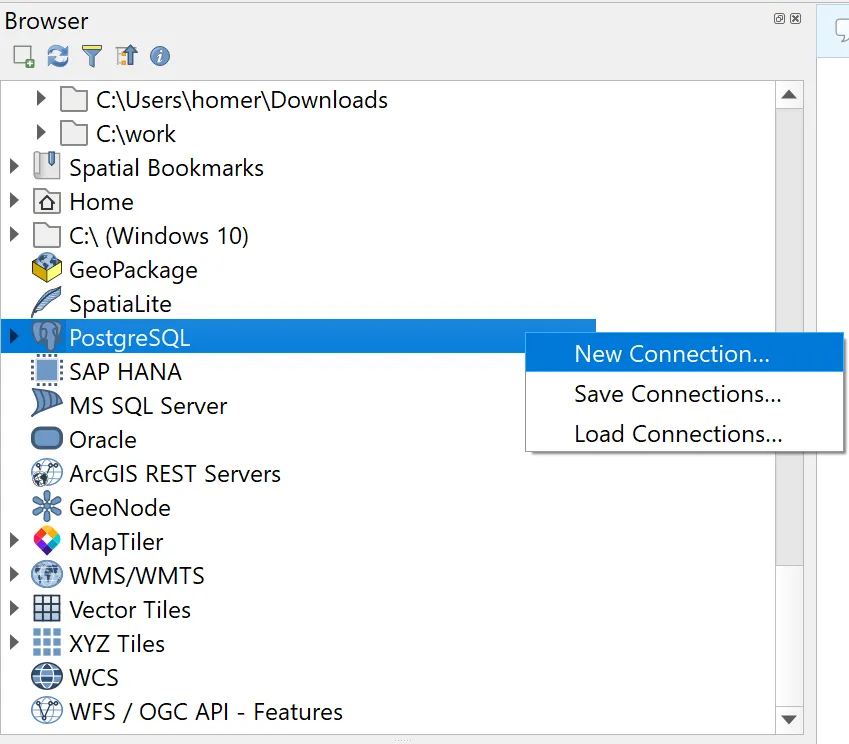Expand the Spatial Bookmarks node
The height and width of the screenshot is (744, 849).
pyautogui.click(x=14, y=167)
